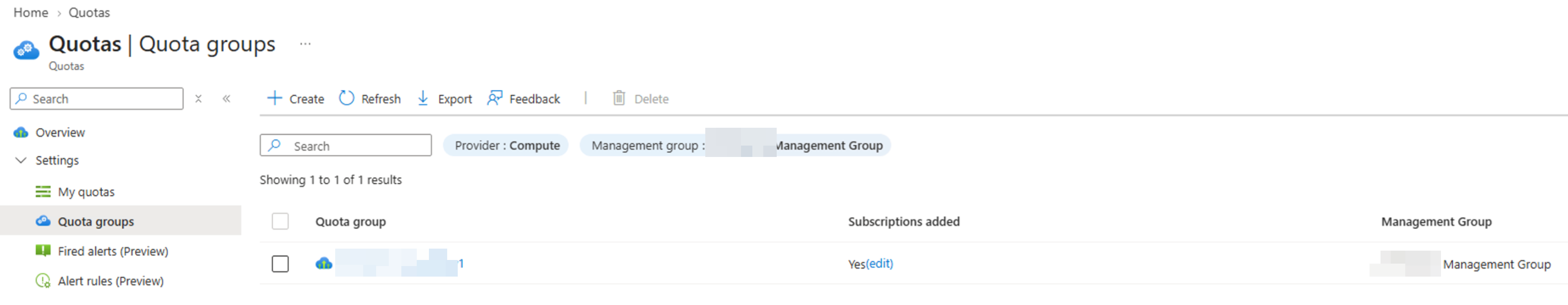The width and height of the screenshot is (1568, 305).
Task: Open Overview in the sidebar
Action: point(60,133)
